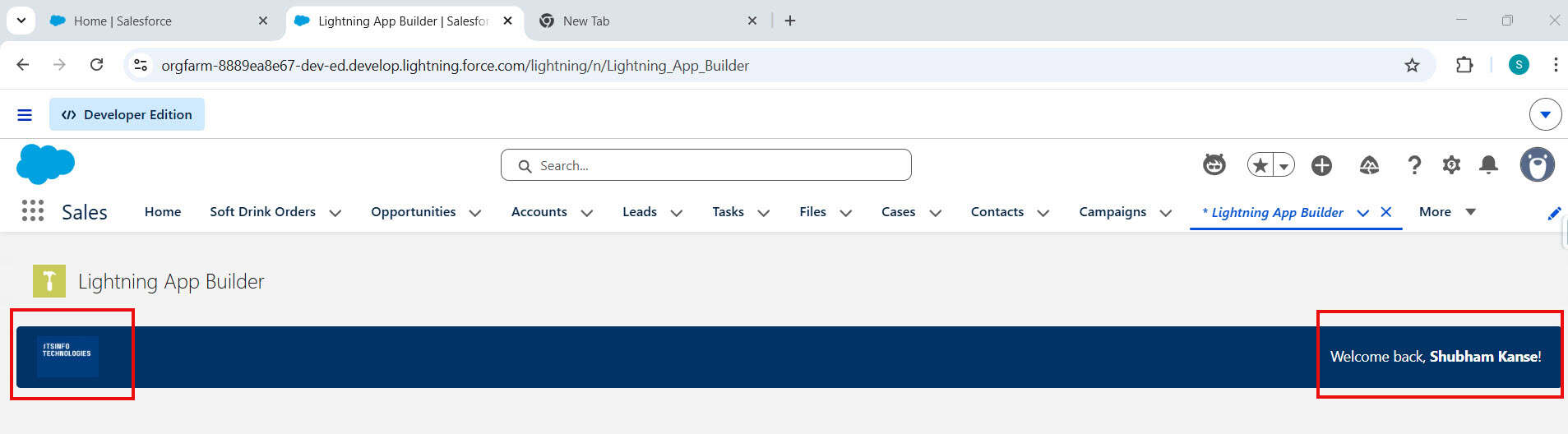Expand the Accounts chevron menu
1568x434 pixels.
pyautogui.click(x=587, y=213)
